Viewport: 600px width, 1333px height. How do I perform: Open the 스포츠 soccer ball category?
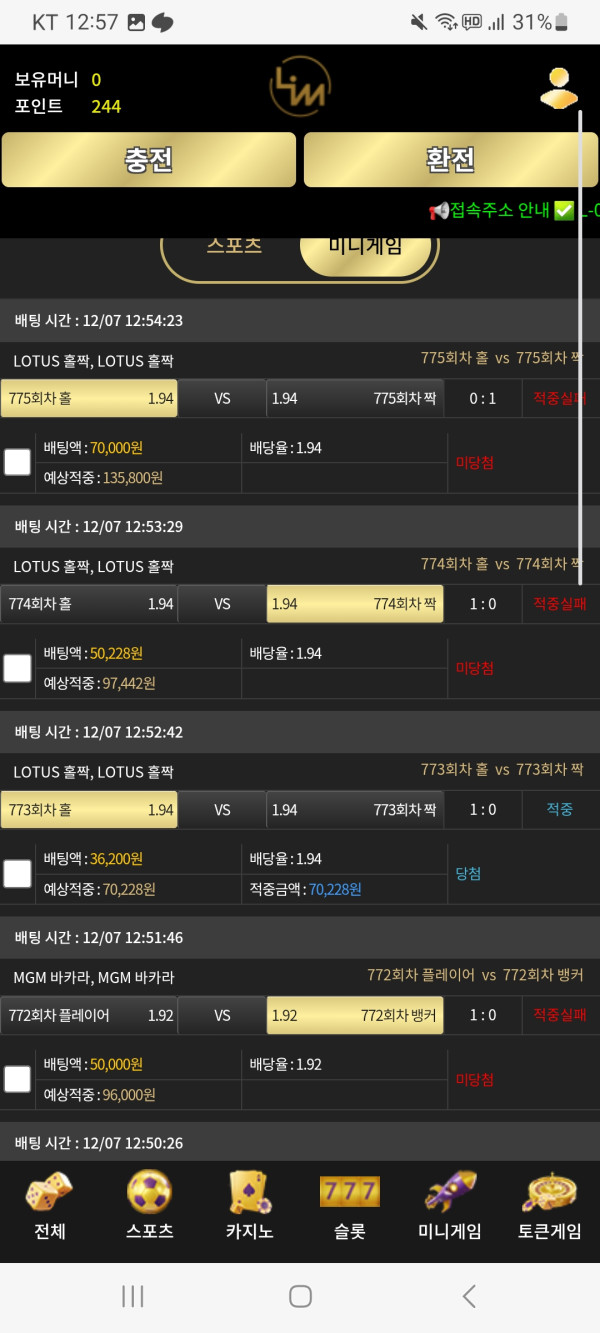(x=149, y=1206)
